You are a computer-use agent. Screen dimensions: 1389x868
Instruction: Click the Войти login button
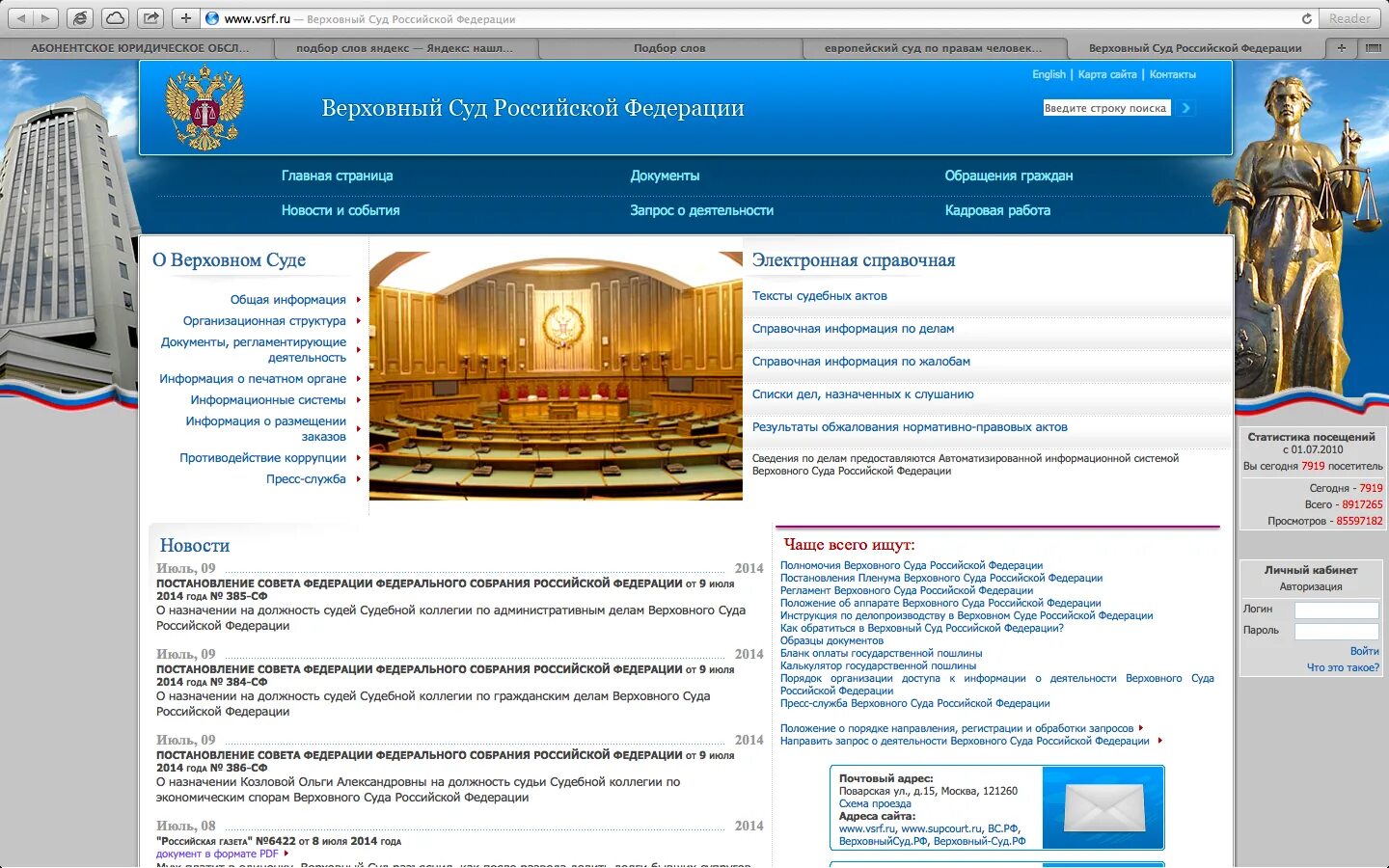point(1365,651)
